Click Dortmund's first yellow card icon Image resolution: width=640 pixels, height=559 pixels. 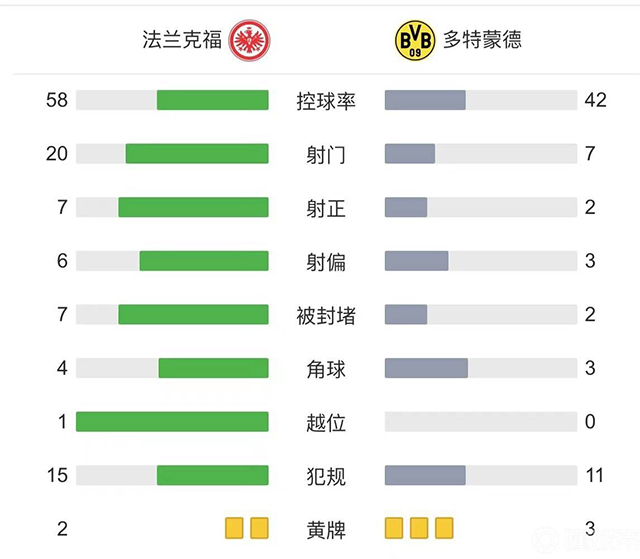pyautogui.click(x=394, y=527)
